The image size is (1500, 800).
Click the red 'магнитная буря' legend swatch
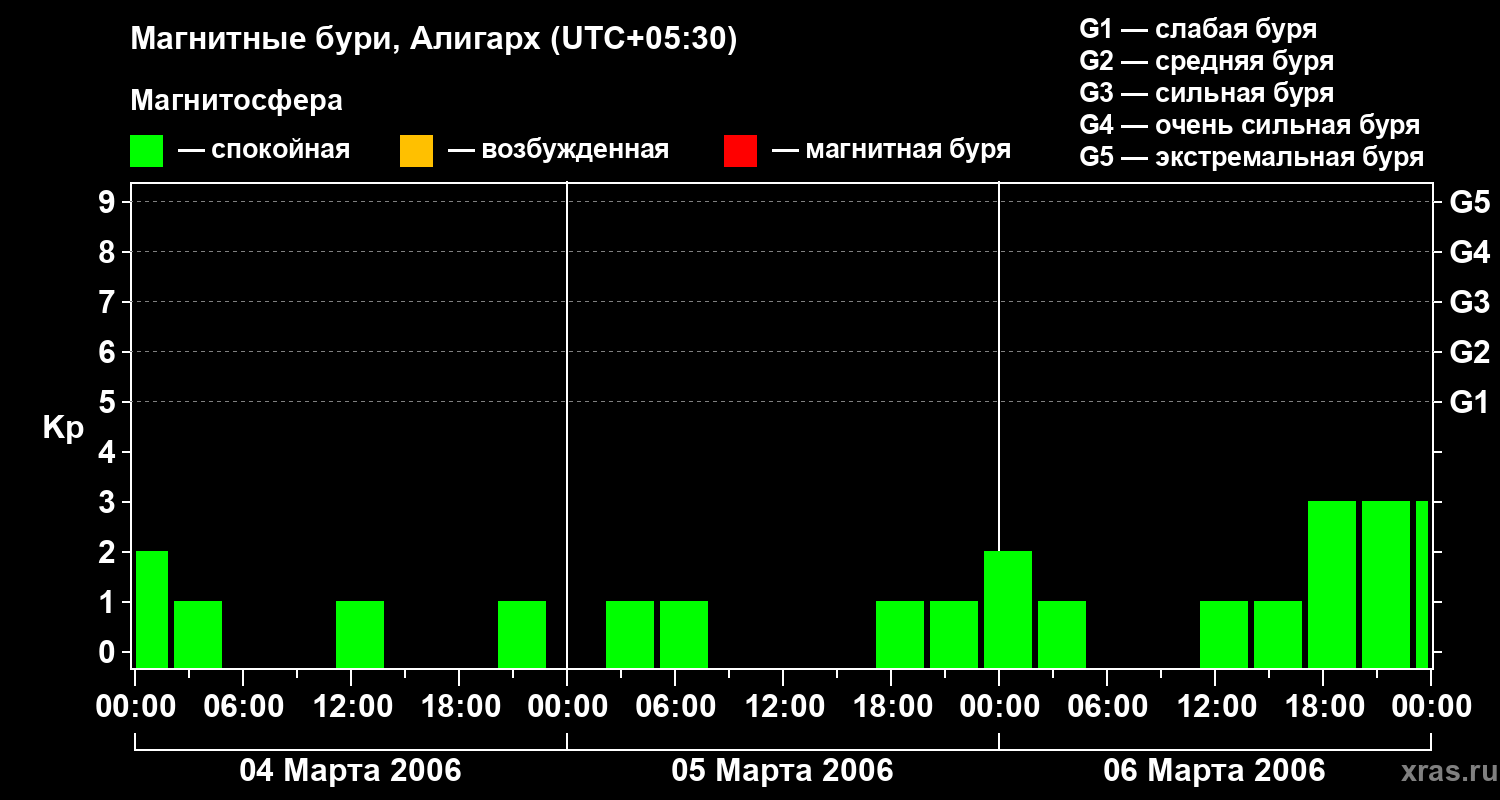(x=740, y=151)
